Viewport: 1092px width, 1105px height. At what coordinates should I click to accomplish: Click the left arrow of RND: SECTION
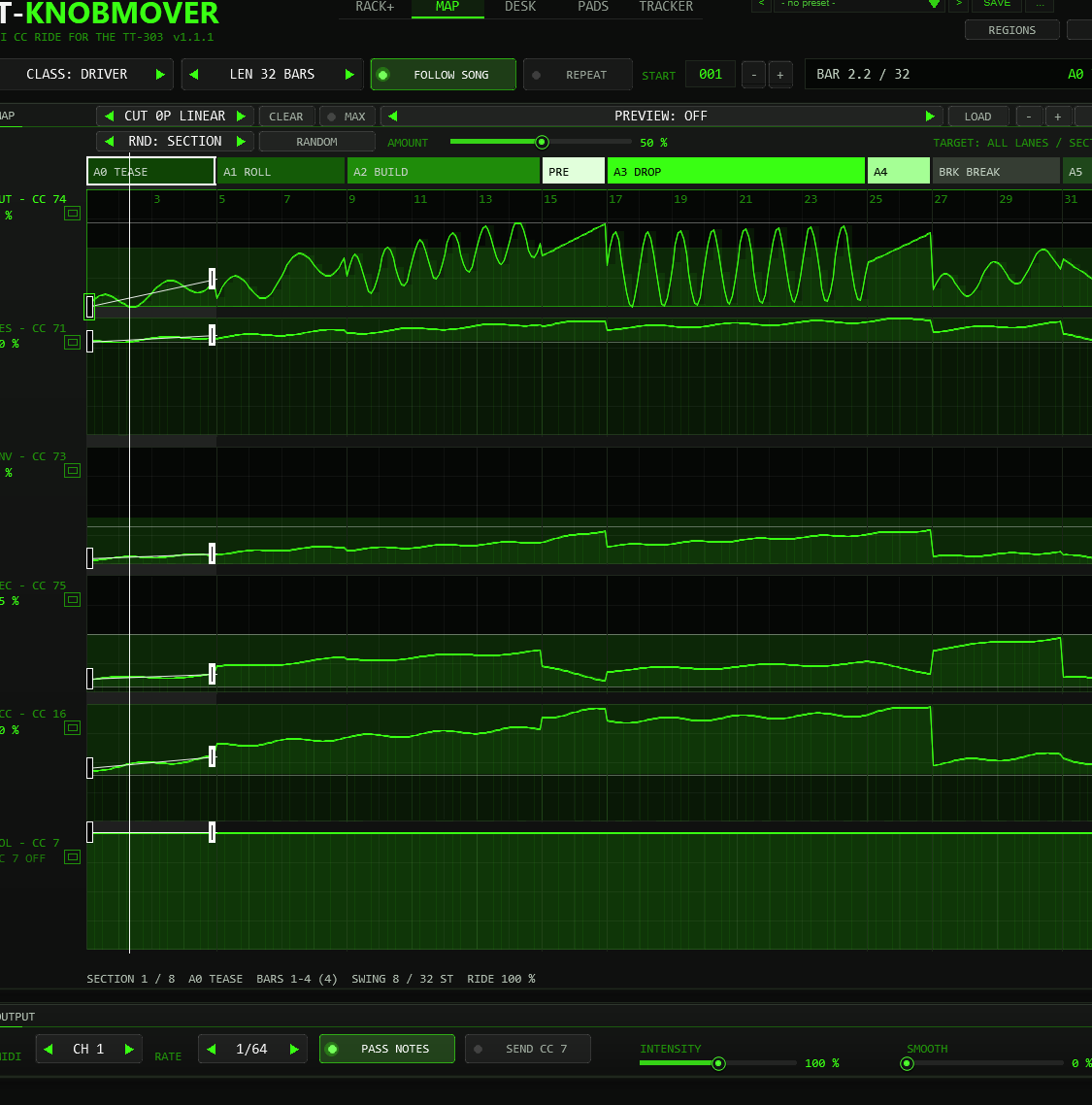point(109,142)
